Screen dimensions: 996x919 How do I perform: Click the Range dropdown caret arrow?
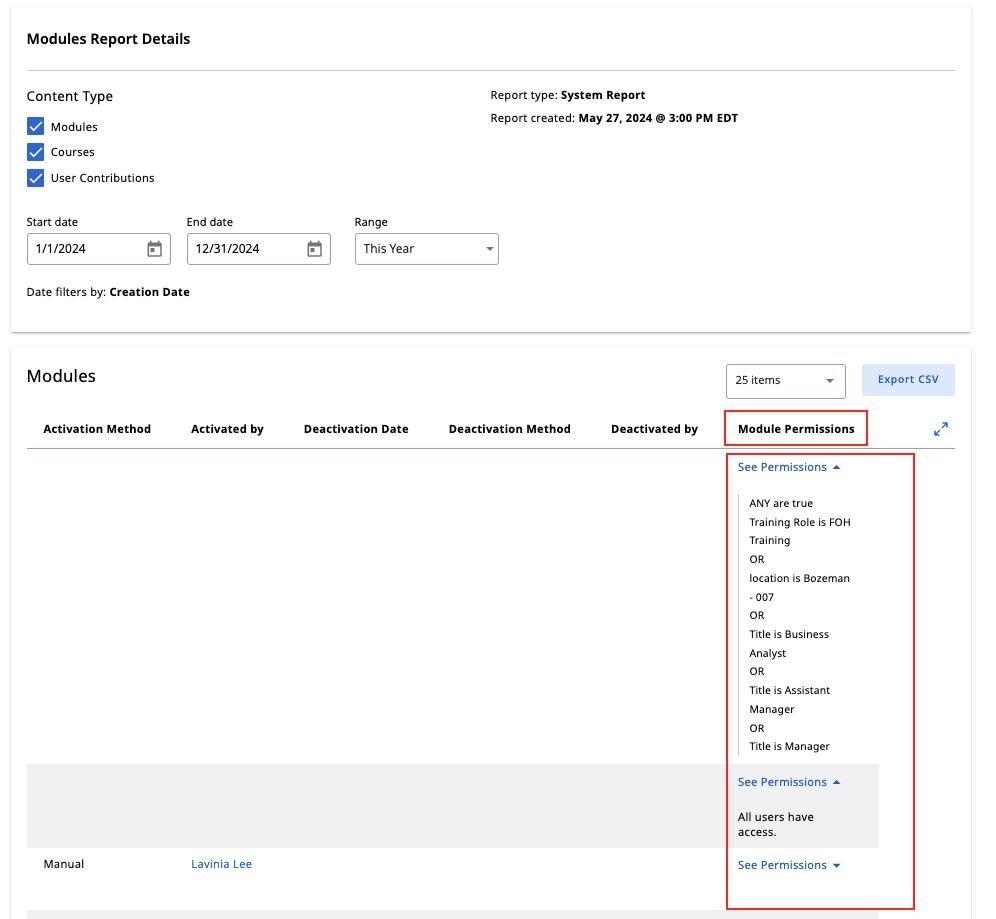point(489,248)
